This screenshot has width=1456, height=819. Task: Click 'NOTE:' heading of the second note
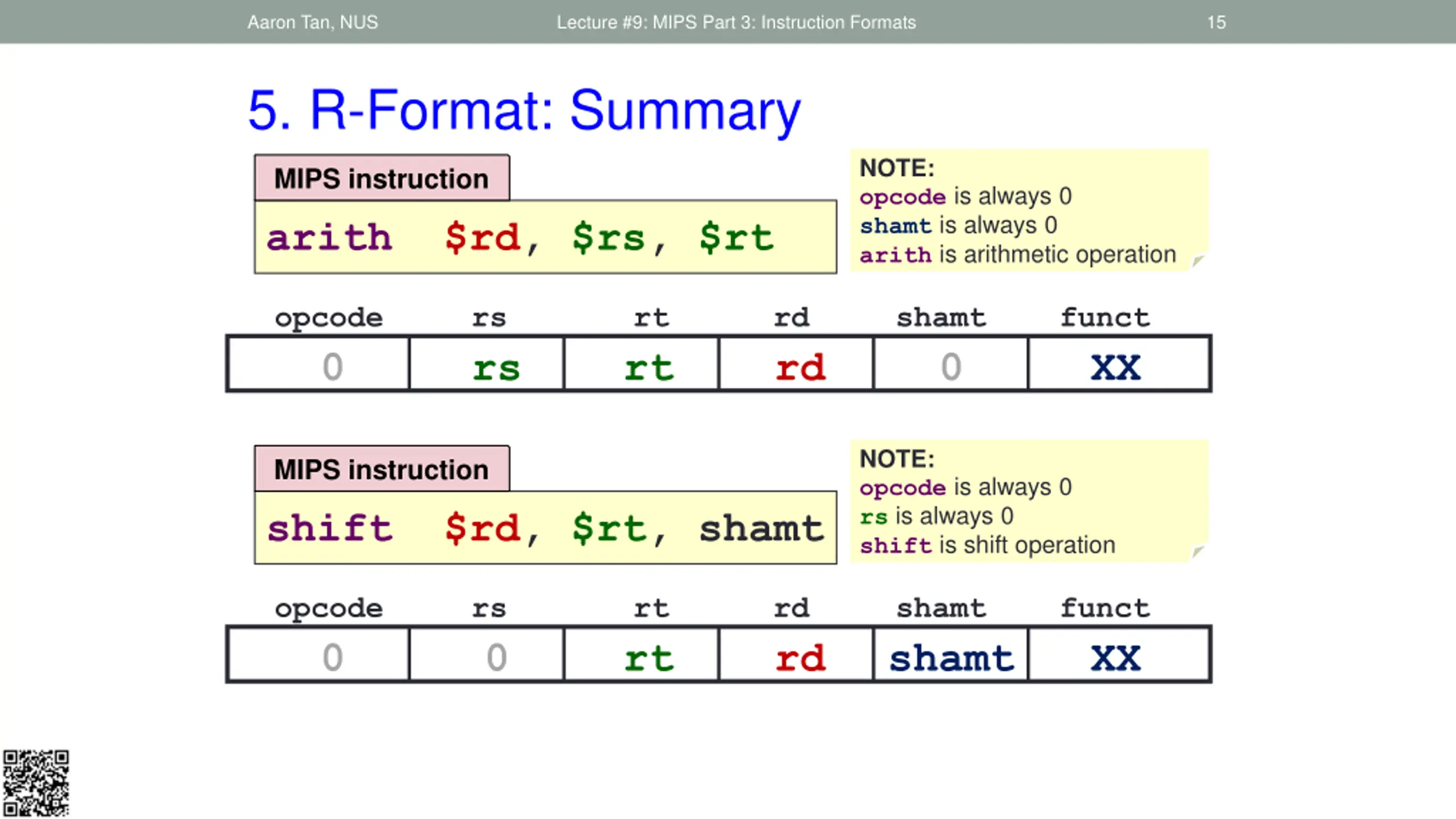pos(897,459)
